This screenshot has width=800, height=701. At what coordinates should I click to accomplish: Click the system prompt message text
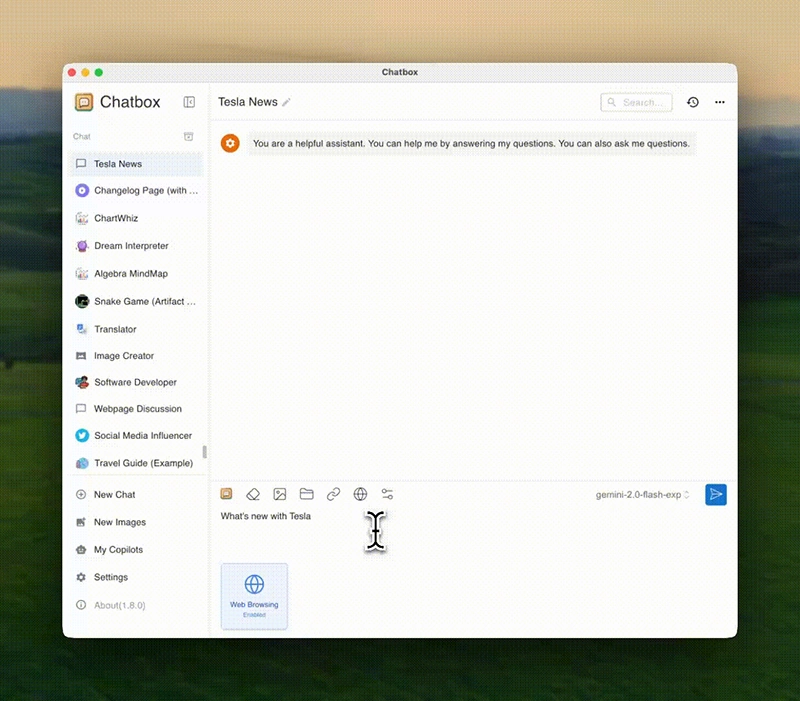471,143
